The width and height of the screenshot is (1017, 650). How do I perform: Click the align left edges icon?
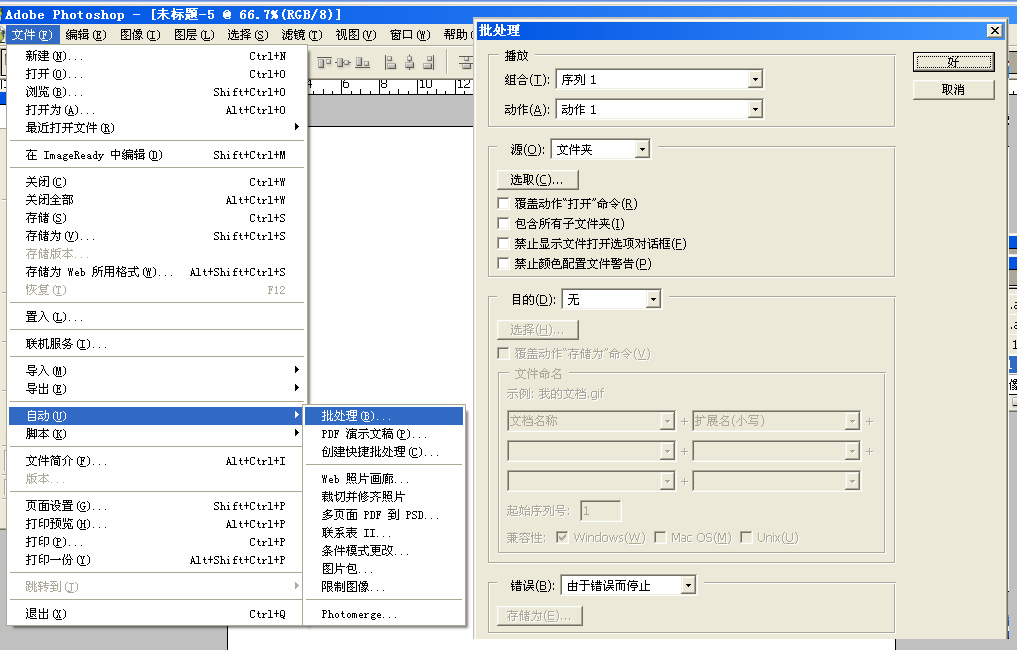(x=390, y=62)
